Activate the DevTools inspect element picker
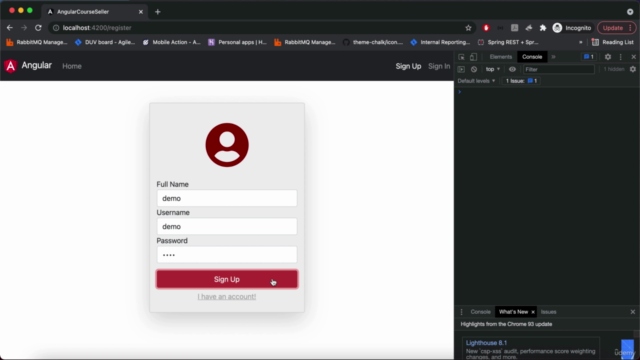 click(461, 57)
